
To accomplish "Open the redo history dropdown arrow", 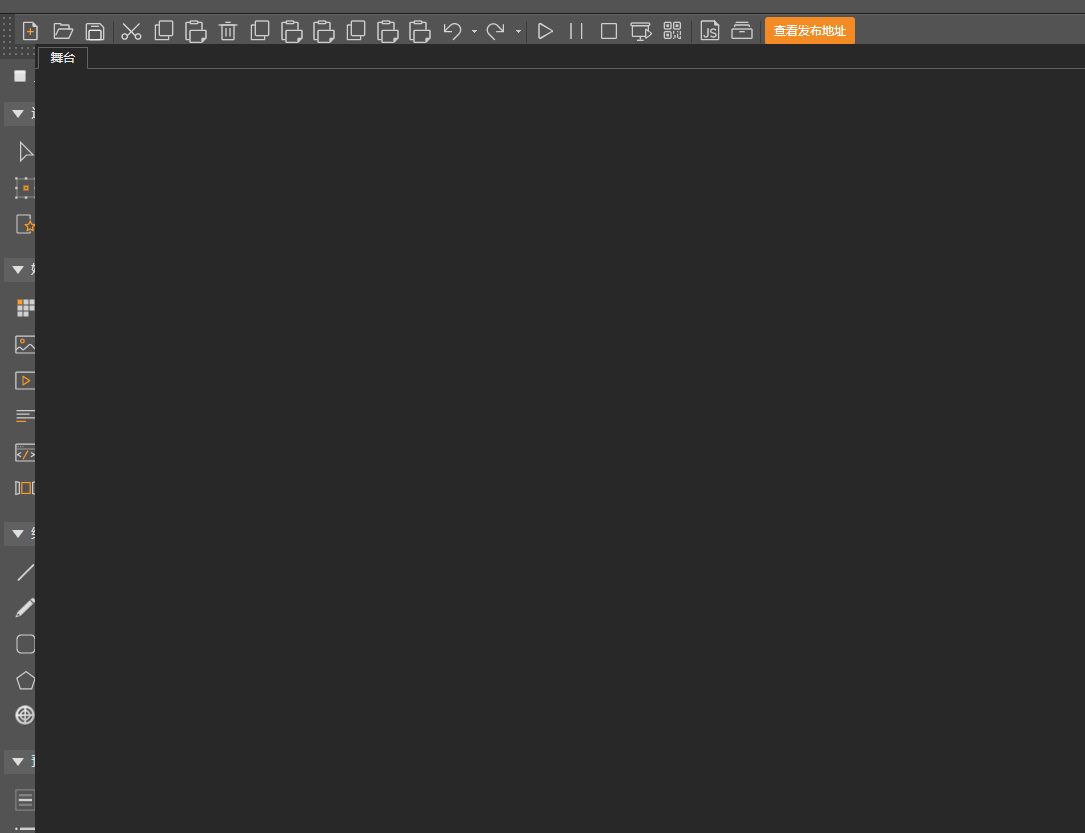I will 518,31.
